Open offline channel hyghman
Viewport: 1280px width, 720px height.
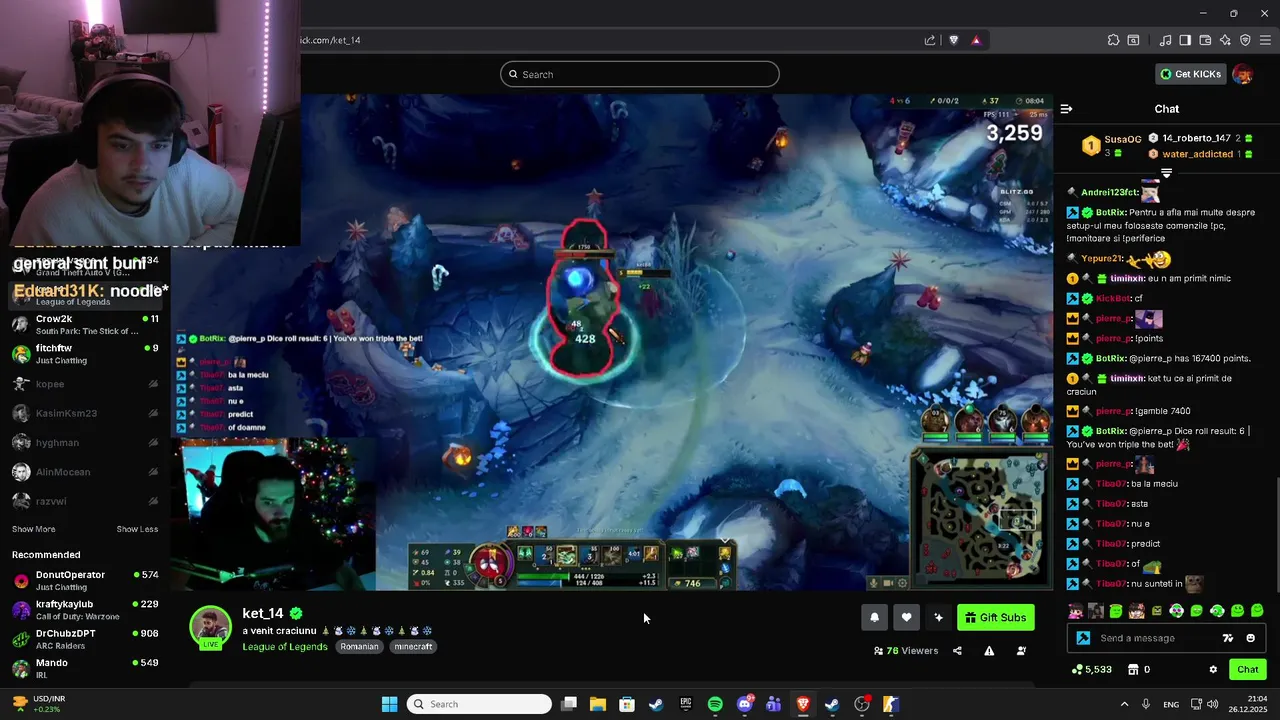click(85, 442)
